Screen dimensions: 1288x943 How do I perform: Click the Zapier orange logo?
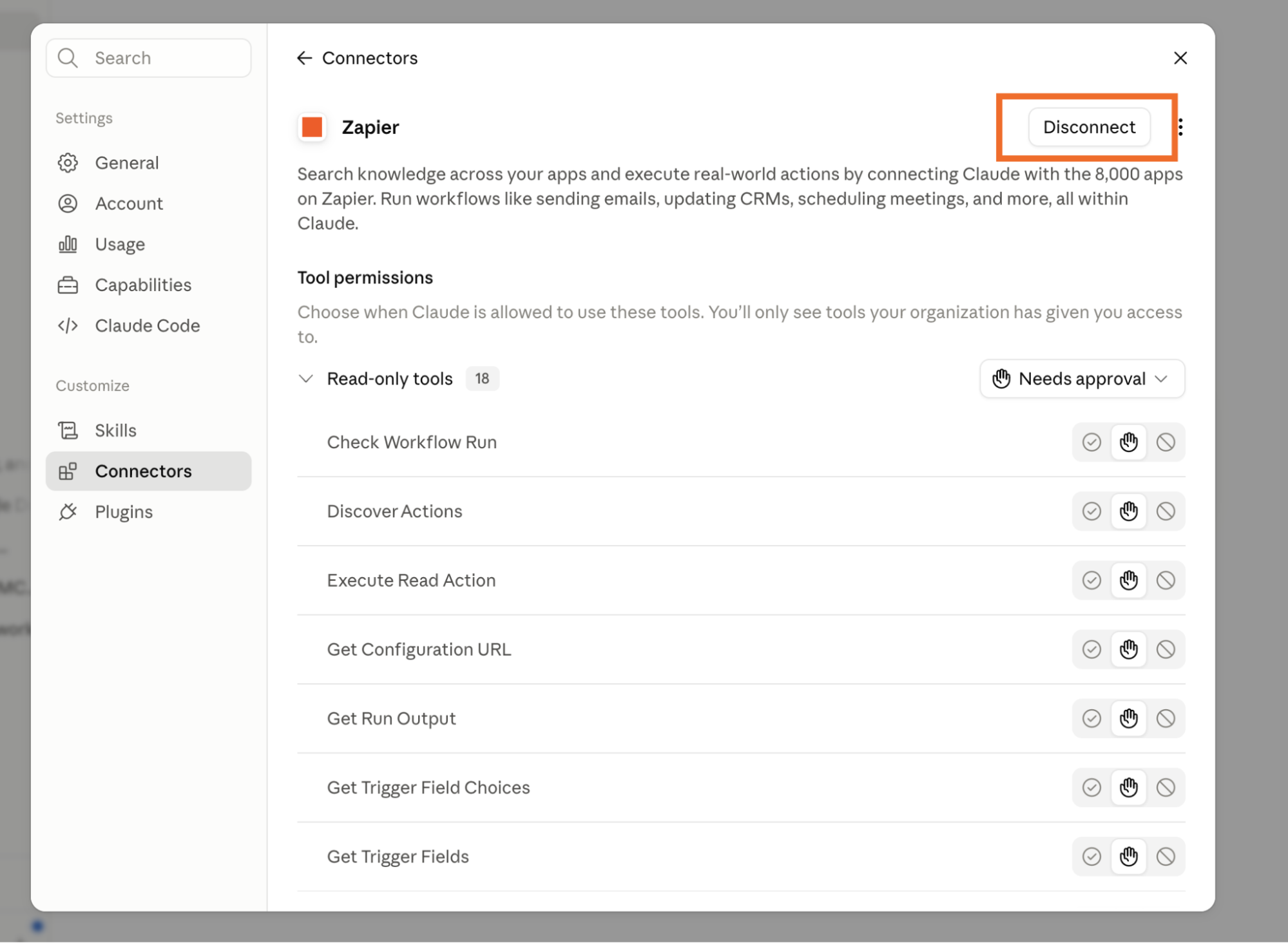tap(312, 127)
